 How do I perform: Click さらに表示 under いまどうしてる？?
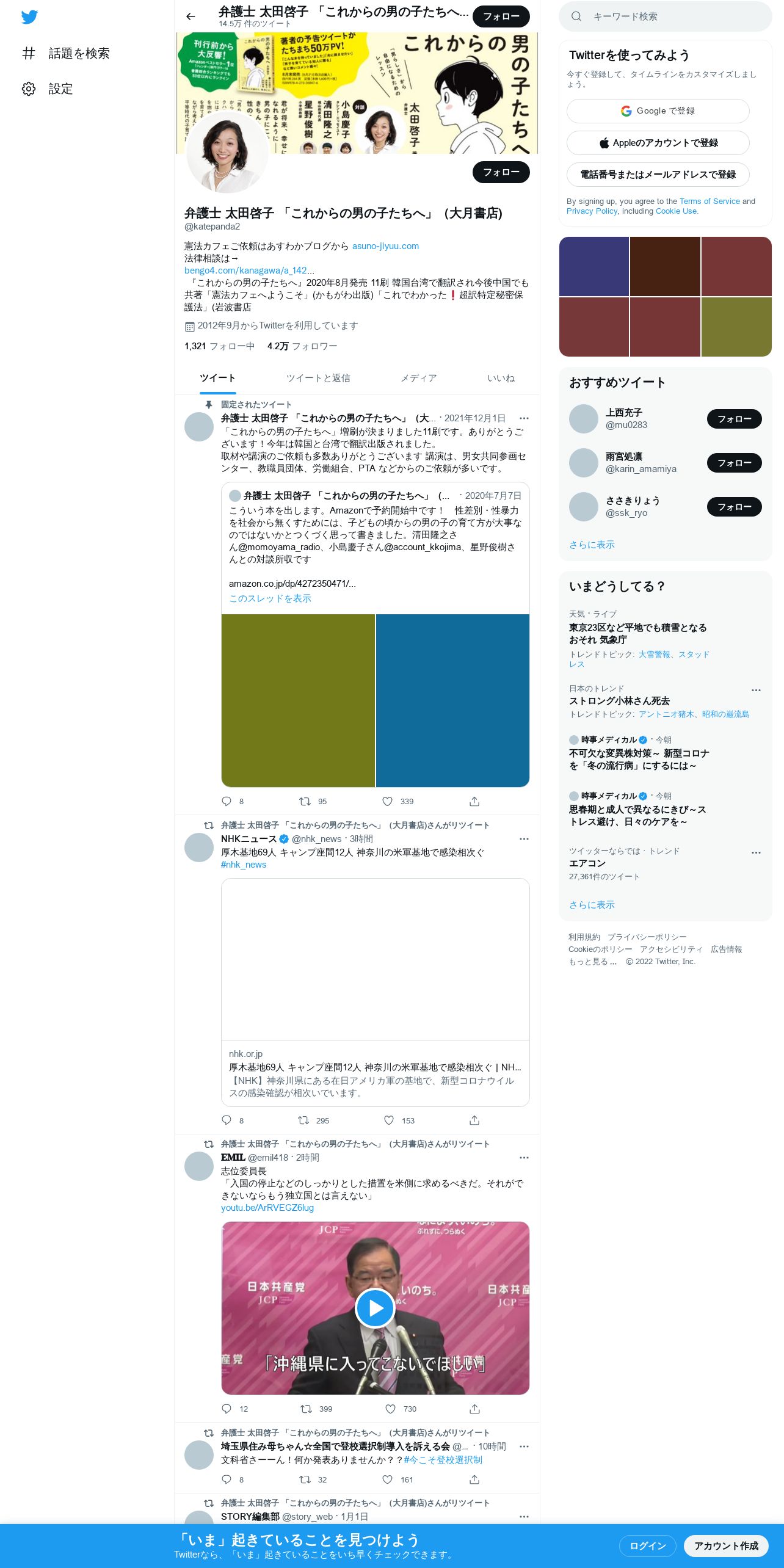(592, 905)
